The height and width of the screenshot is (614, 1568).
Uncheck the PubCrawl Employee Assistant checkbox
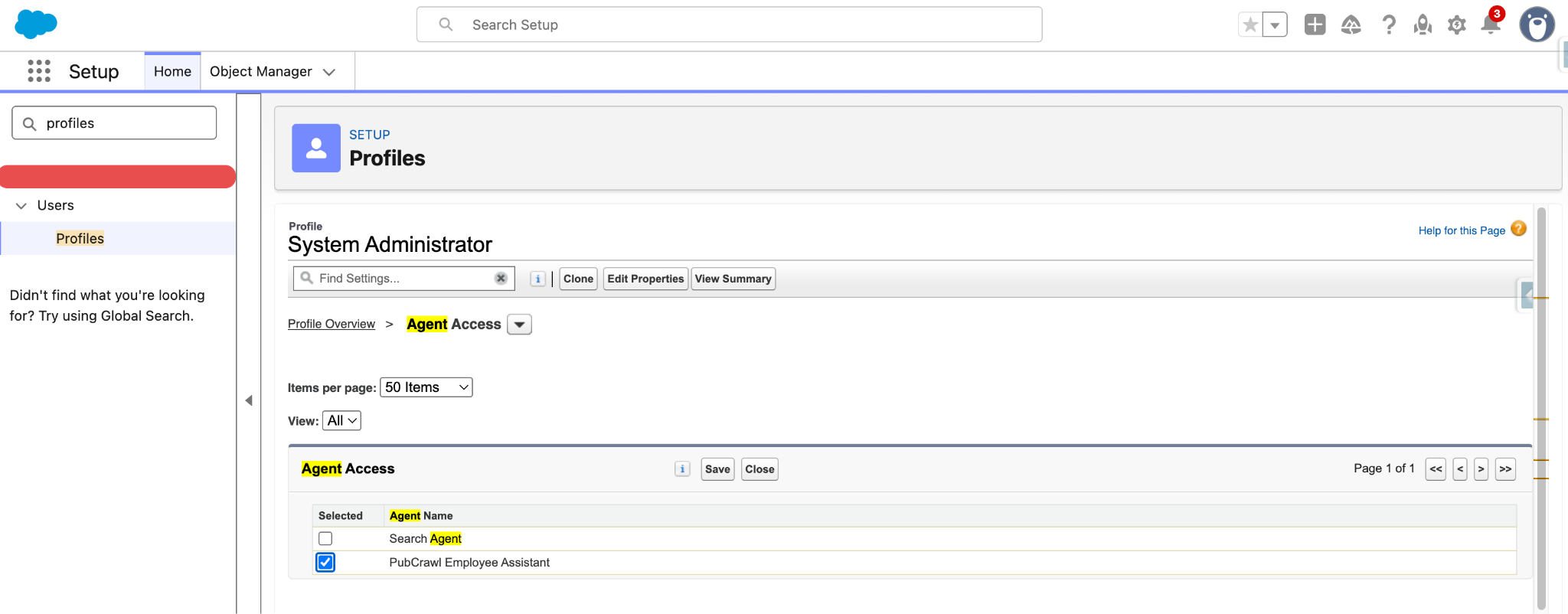[325, 563]
